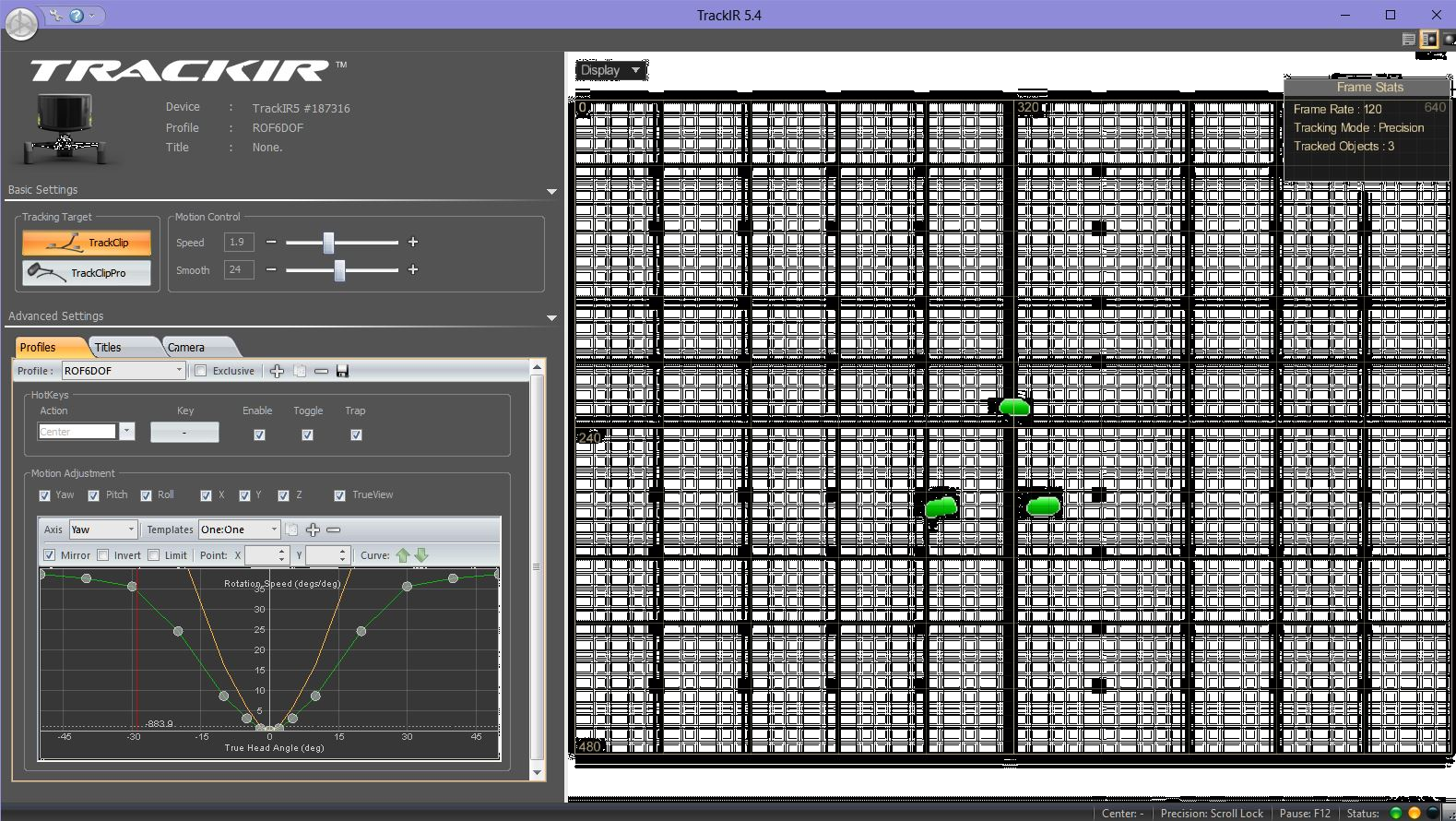Click the blue help question mark icon

point(77,15)
